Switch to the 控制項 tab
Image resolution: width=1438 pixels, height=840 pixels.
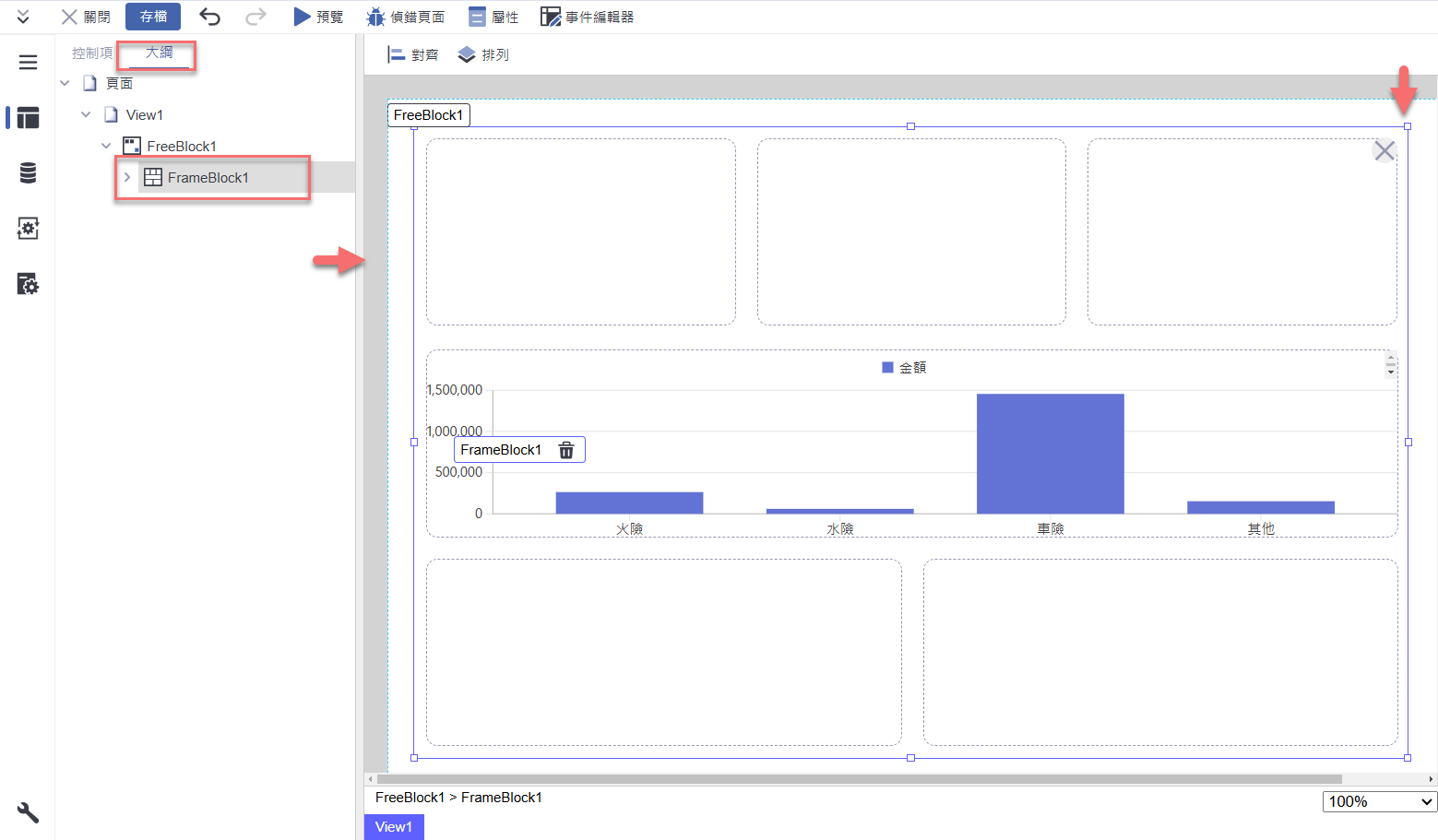coord(91,53)
